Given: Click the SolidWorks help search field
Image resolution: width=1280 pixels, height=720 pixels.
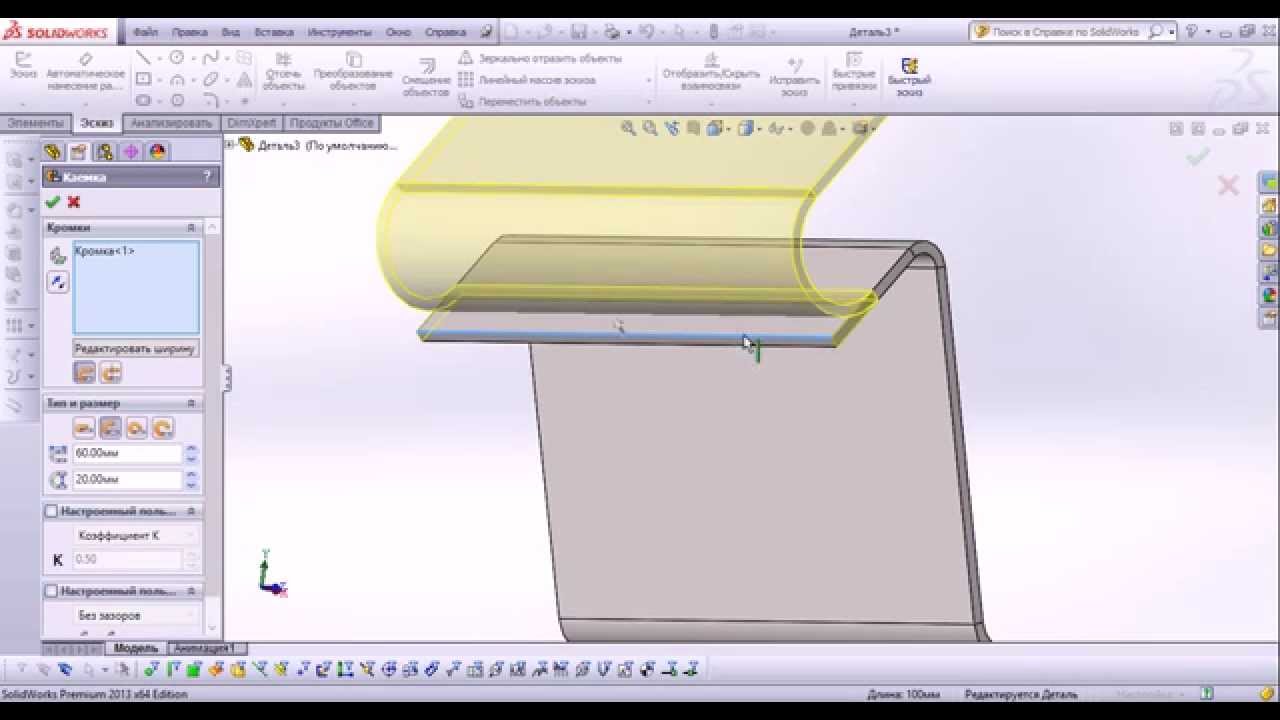Looking at the screenshot, I should (1066, 32).
